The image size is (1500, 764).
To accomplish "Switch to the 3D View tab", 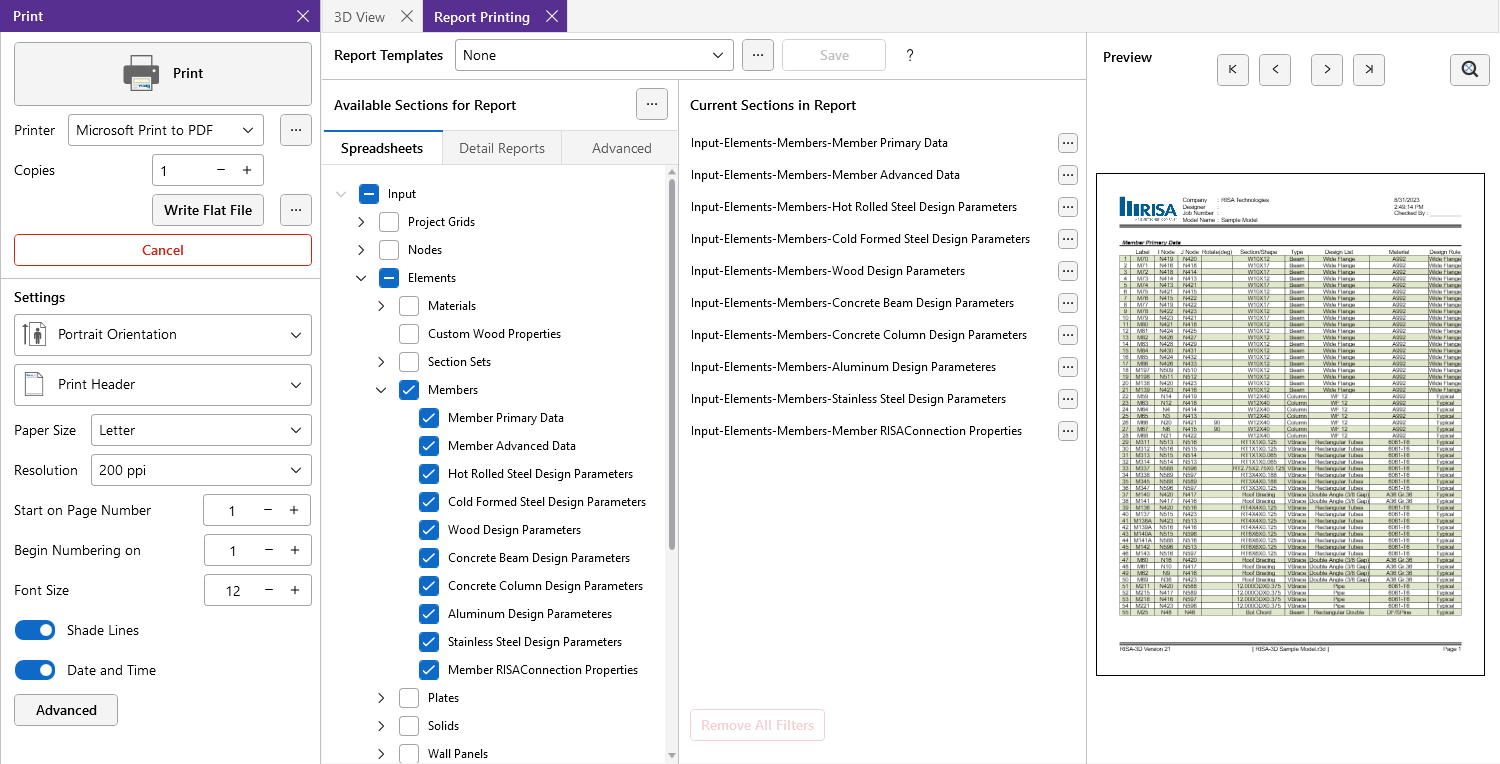I will [x=359, y=17].
